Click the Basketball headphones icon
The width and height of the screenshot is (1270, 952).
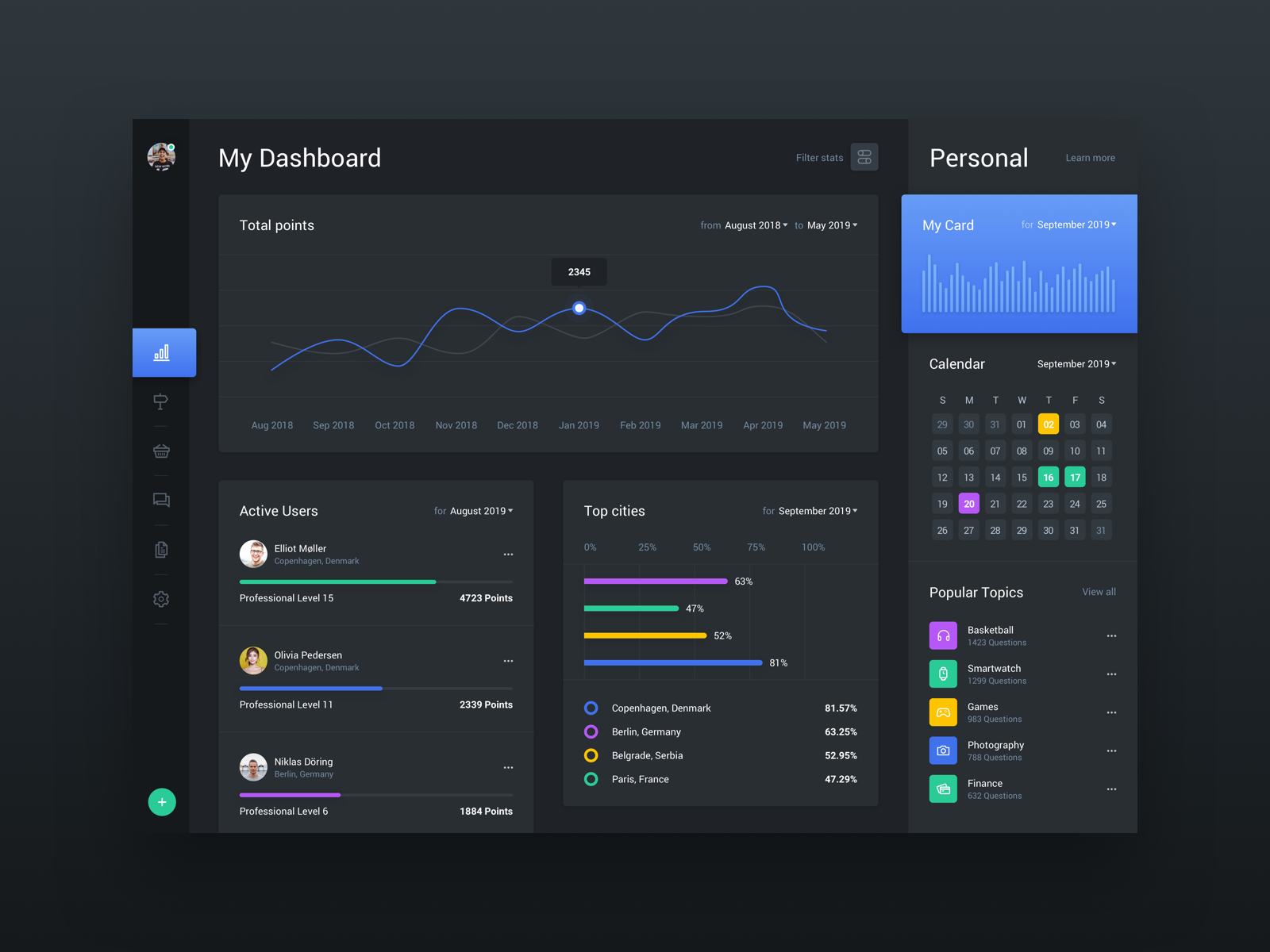(943, 635)
